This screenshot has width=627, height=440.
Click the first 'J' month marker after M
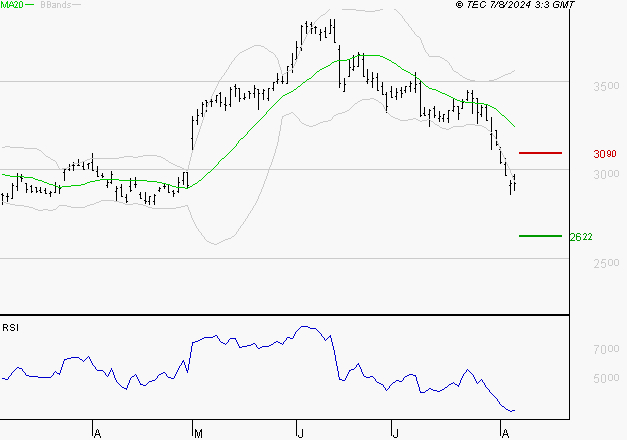coord(300,434)
